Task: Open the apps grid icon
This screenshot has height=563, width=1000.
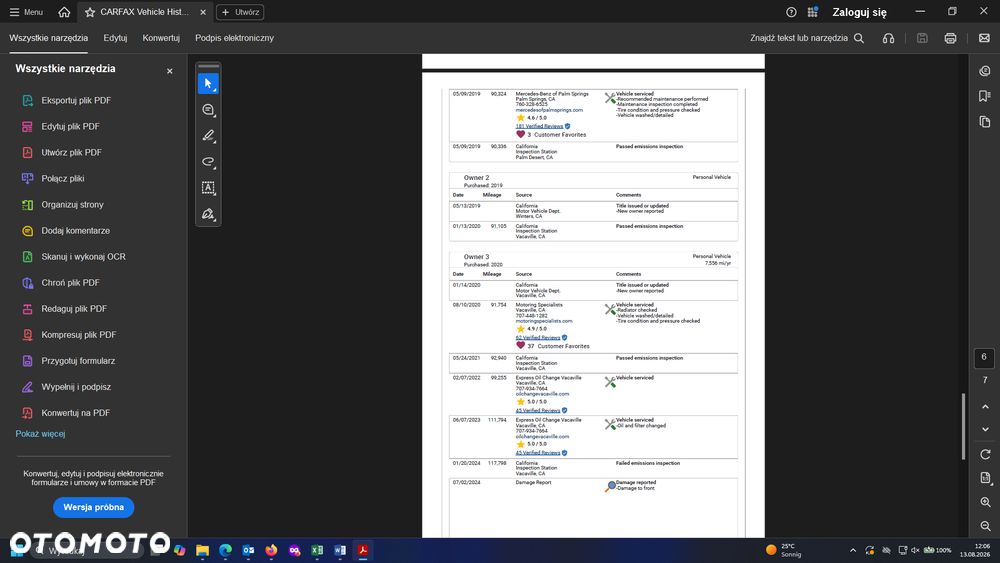Action: [x=812, y=12]
